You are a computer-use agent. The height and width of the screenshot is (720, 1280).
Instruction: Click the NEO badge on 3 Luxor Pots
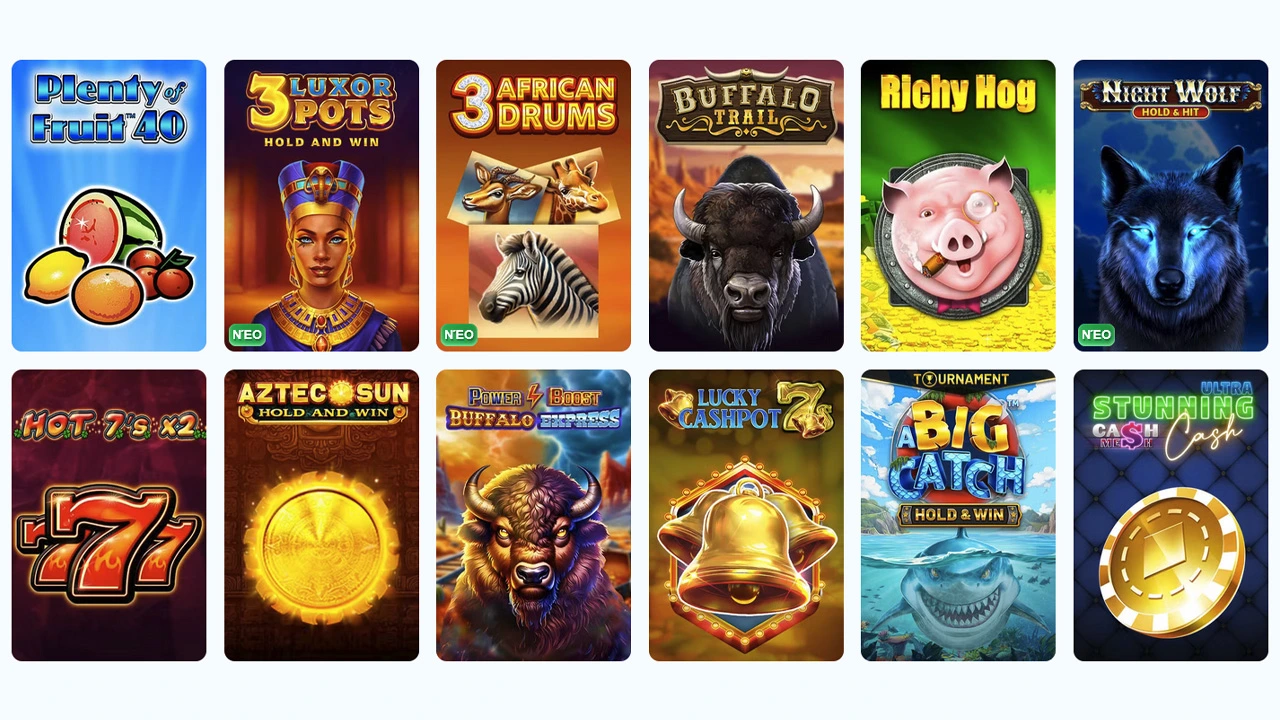[x=247, y=334]
